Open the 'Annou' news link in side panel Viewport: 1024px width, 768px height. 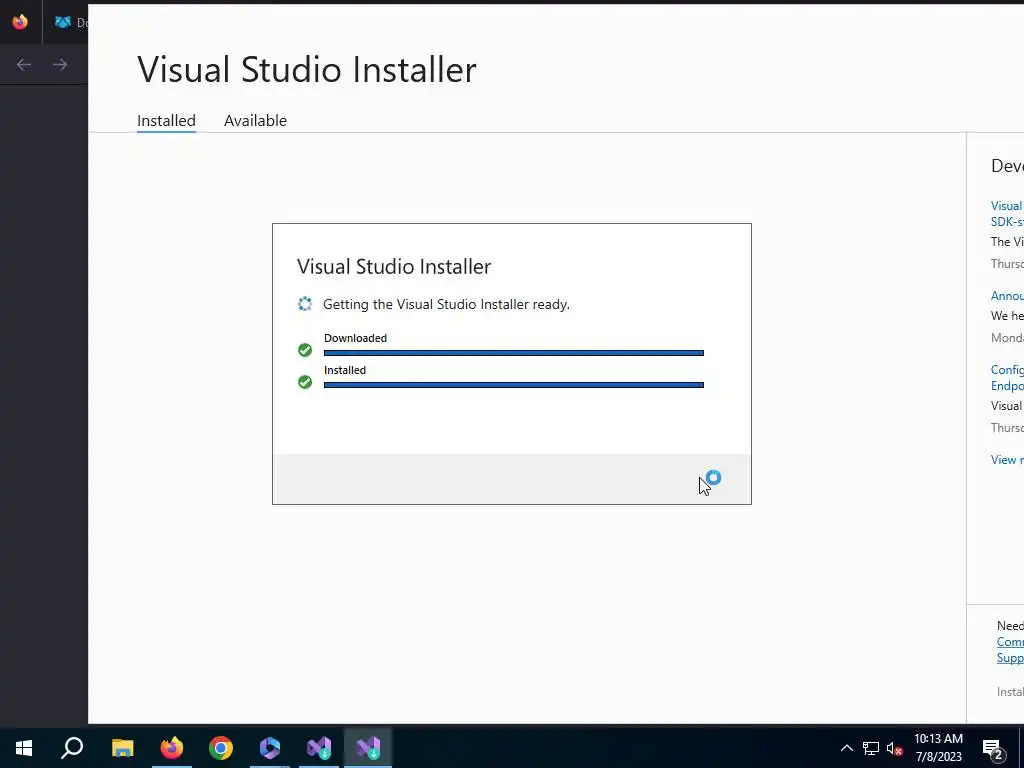coord(1007,296)
